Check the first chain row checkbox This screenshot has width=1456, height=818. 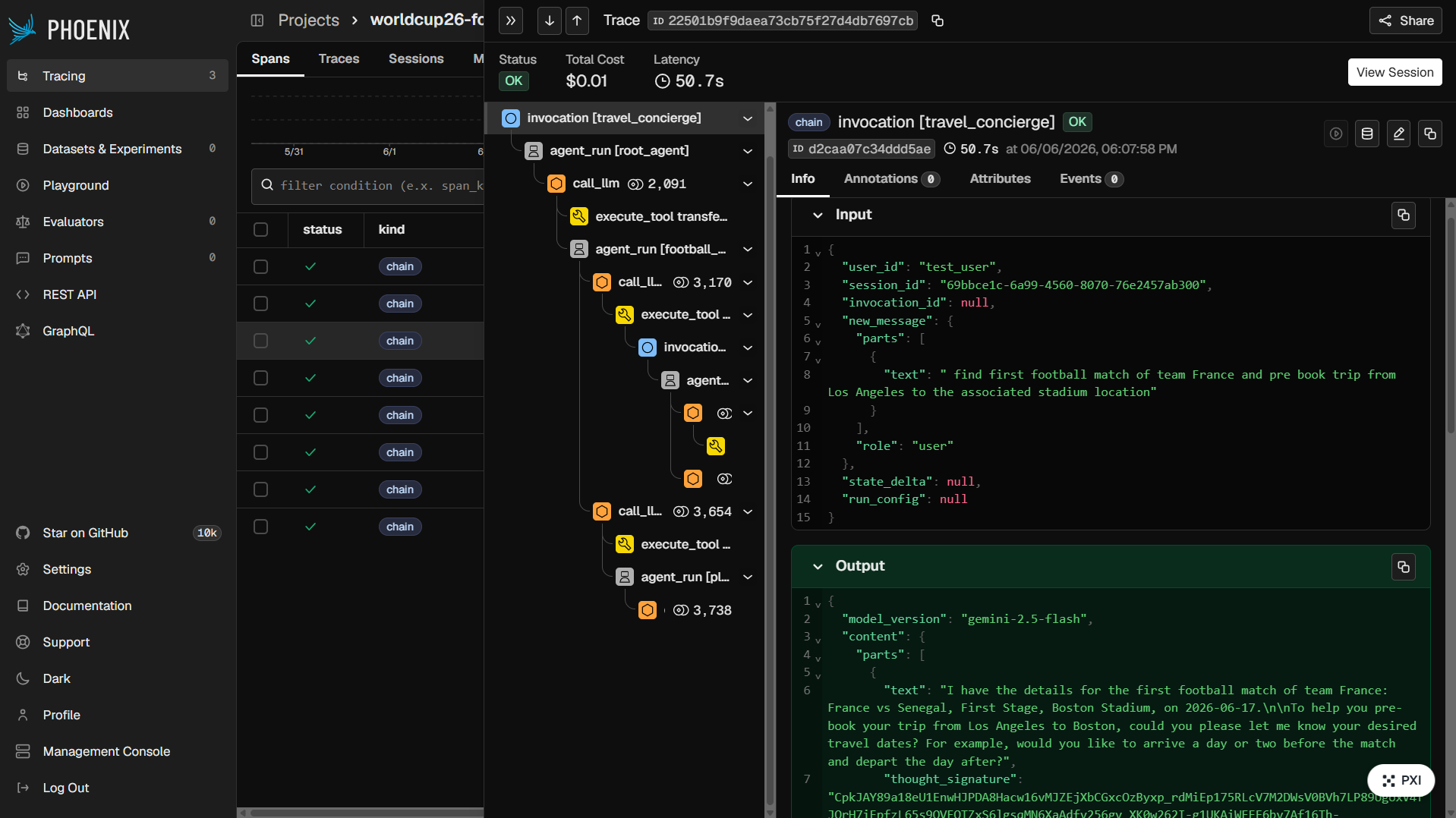261,267
